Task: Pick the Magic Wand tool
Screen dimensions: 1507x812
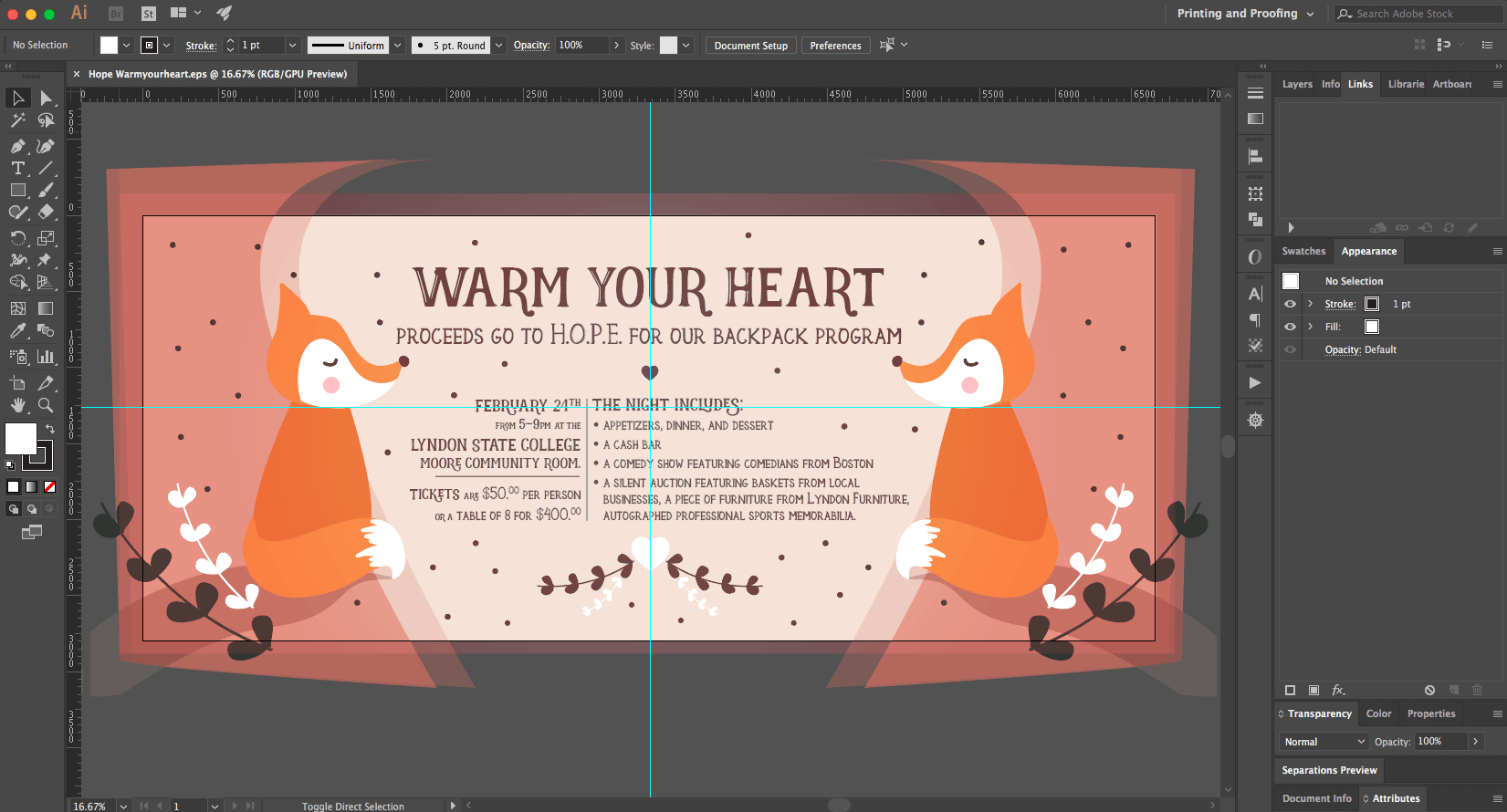Action: [17, 120]
